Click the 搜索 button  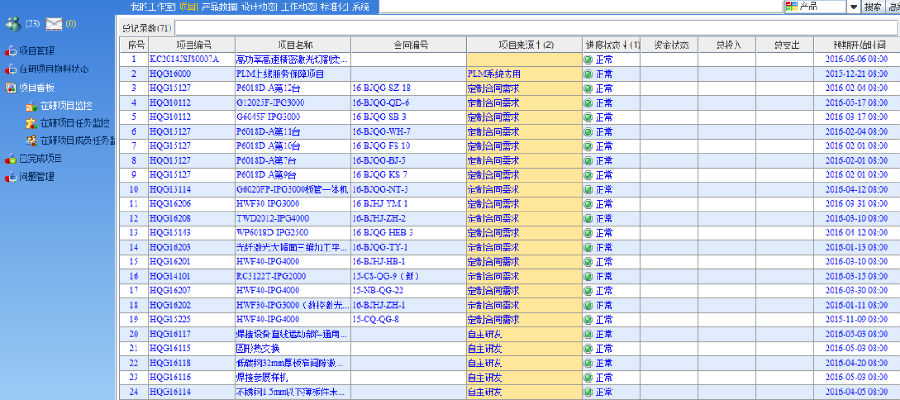click(x=873, y=7)
